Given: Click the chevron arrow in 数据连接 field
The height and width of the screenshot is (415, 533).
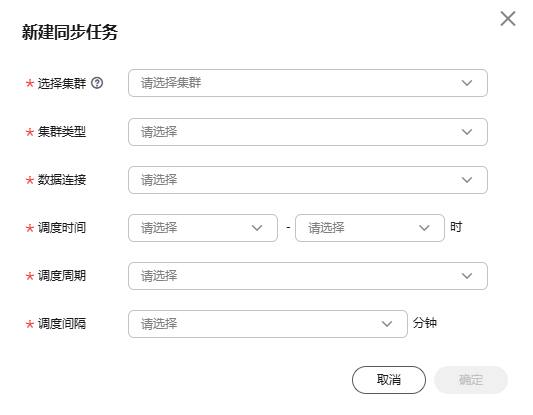Looking at the screenshot, I should pos(467,180).
